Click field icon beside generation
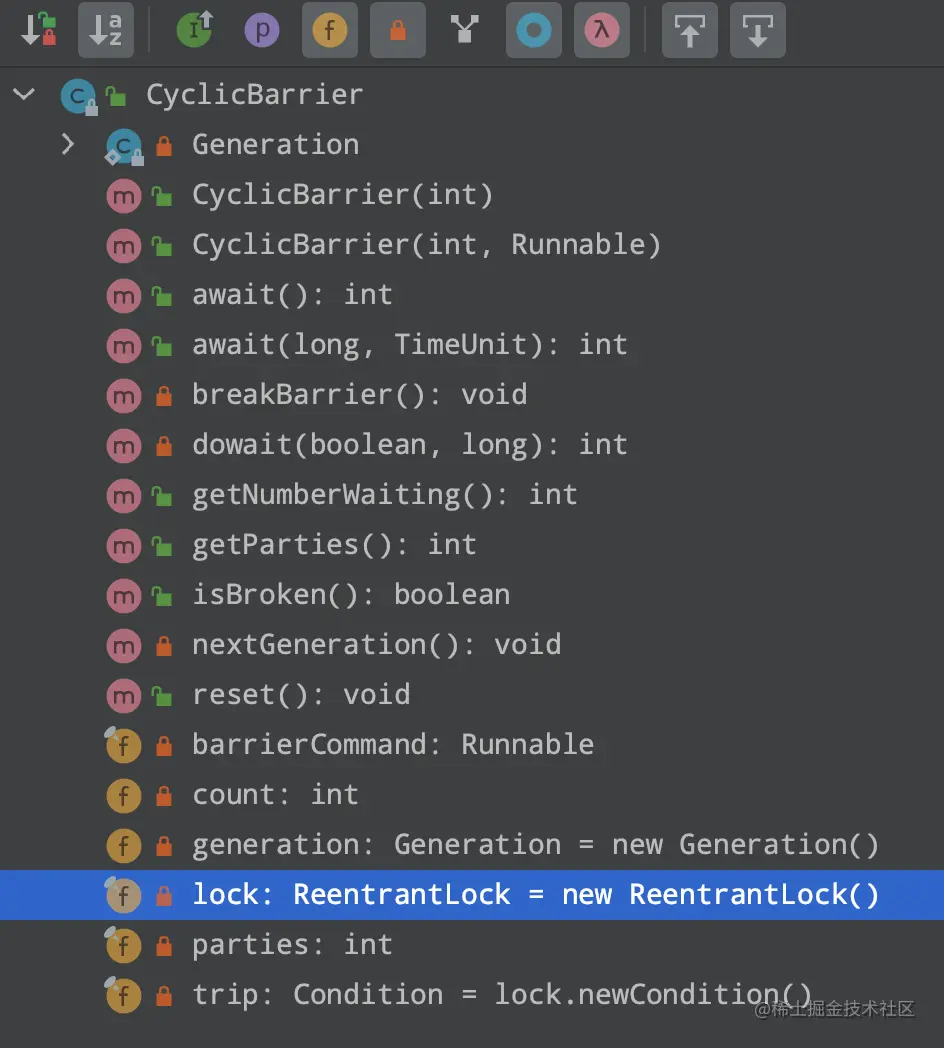 coord(124,846)
